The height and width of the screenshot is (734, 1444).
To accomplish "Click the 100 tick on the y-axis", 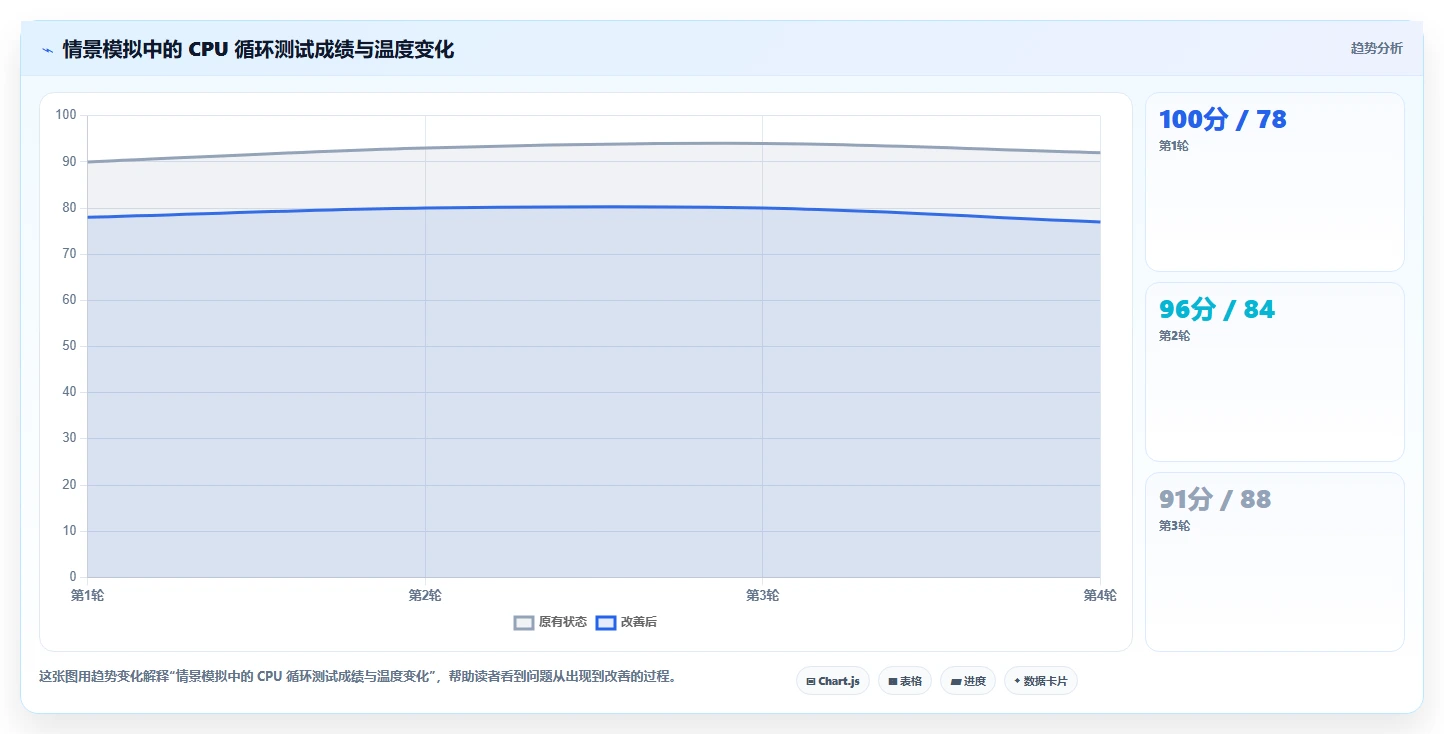I will click(66, 115).
